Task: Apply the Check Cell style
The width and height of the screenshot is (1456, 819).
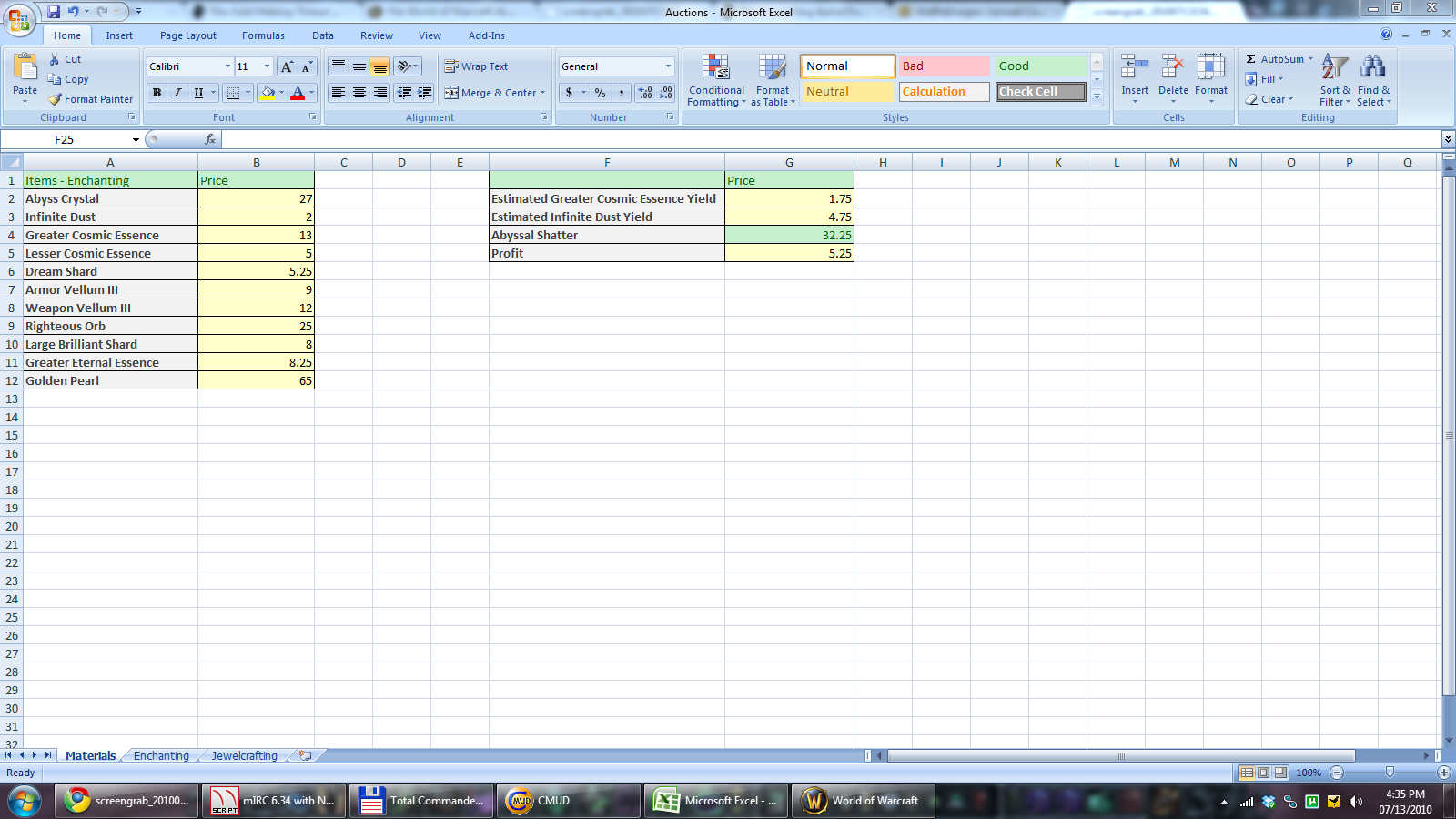Action: (1040, 92)
